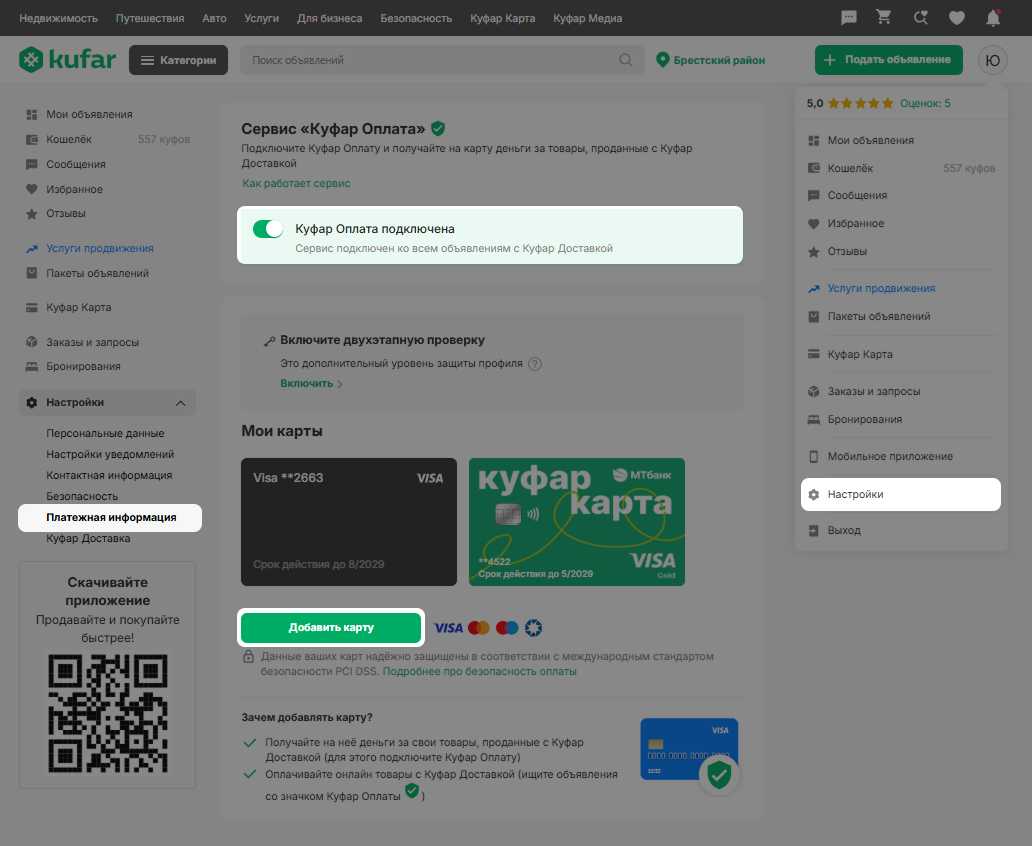
Task: Focus the Поиск объявлений search field
Action: pyautogui.click(x=442, y=60)
